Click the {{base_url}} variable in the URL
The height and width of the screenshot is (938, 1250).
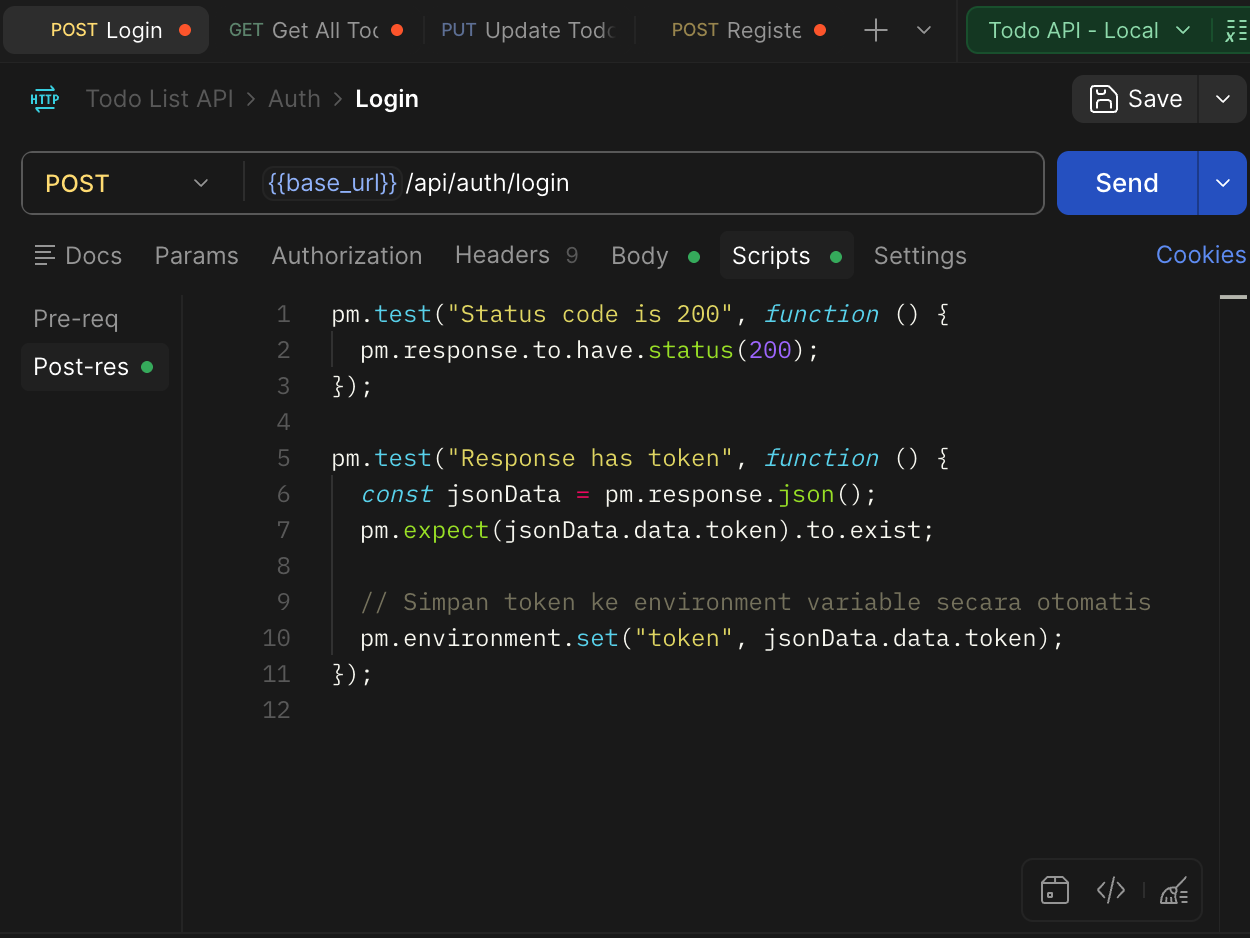pyautogui.click(x=332, y=183)
